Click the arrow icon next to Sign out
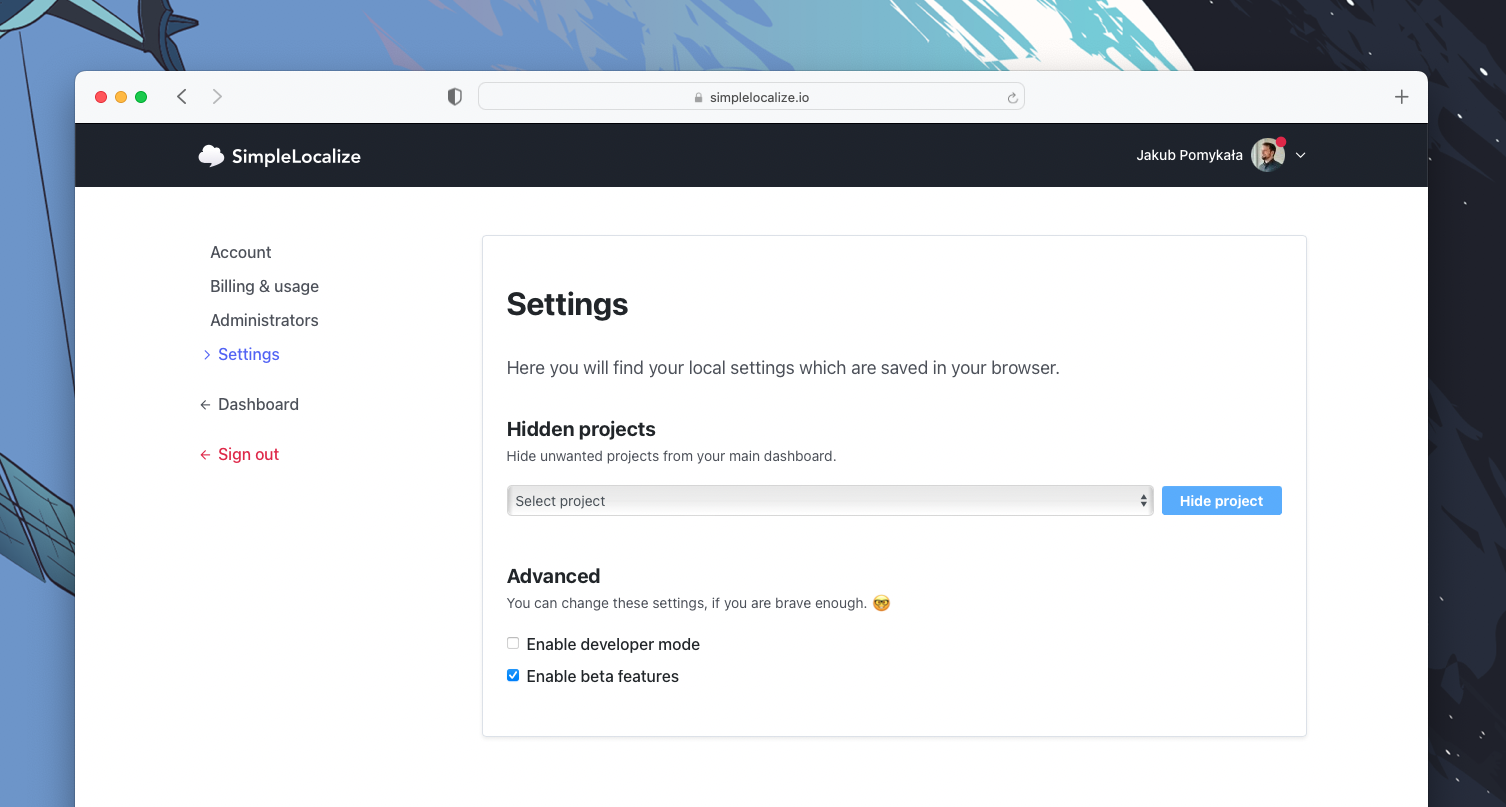Viewport: 1506px width, 807px height. pyautogui.click(x=205, y=454)
